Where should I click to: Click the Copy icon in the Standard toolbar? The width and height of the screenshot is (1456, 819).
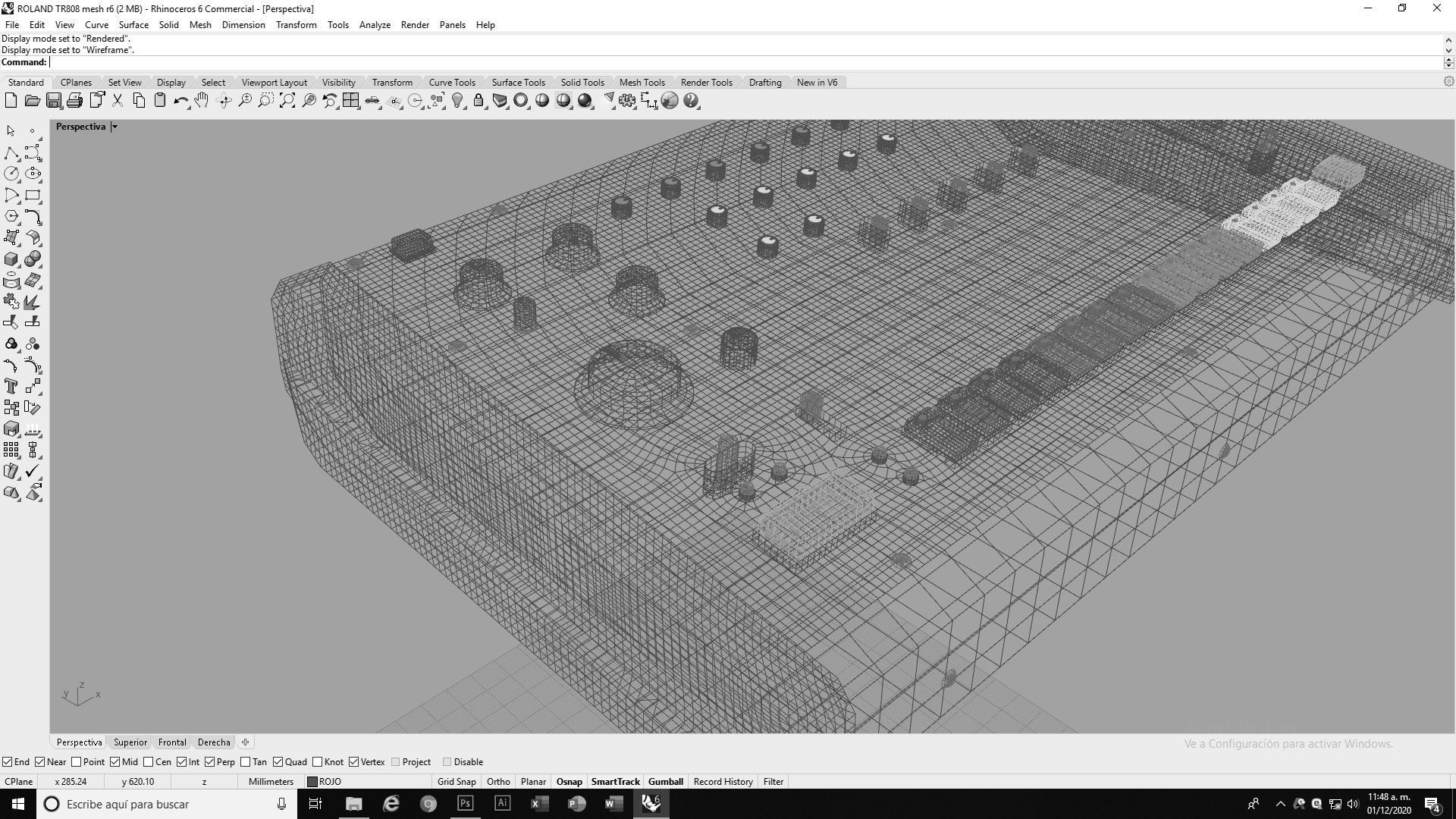tap(139, 101)
